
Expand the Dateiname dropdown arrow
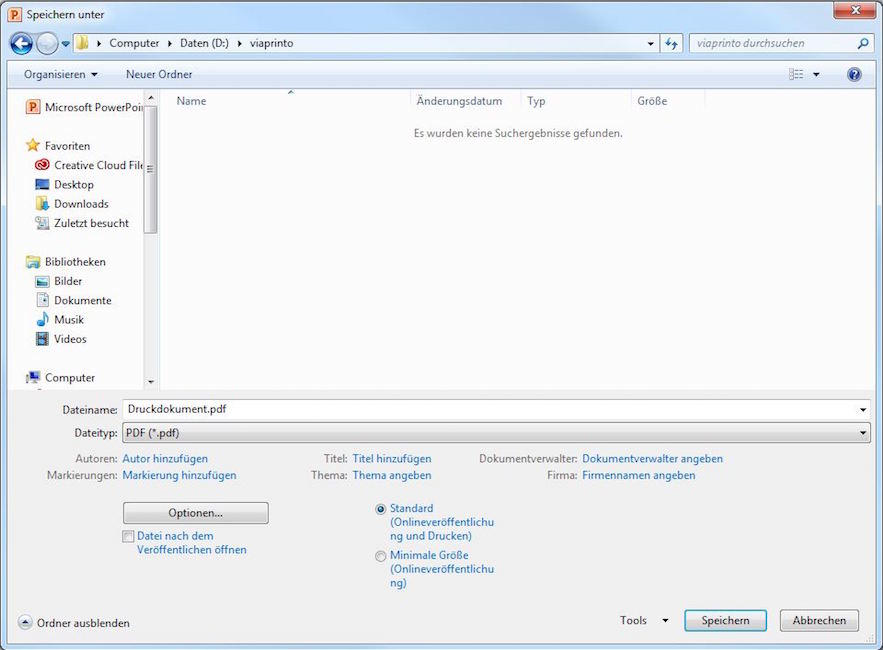pyautogui.click(x=863, y=409)
